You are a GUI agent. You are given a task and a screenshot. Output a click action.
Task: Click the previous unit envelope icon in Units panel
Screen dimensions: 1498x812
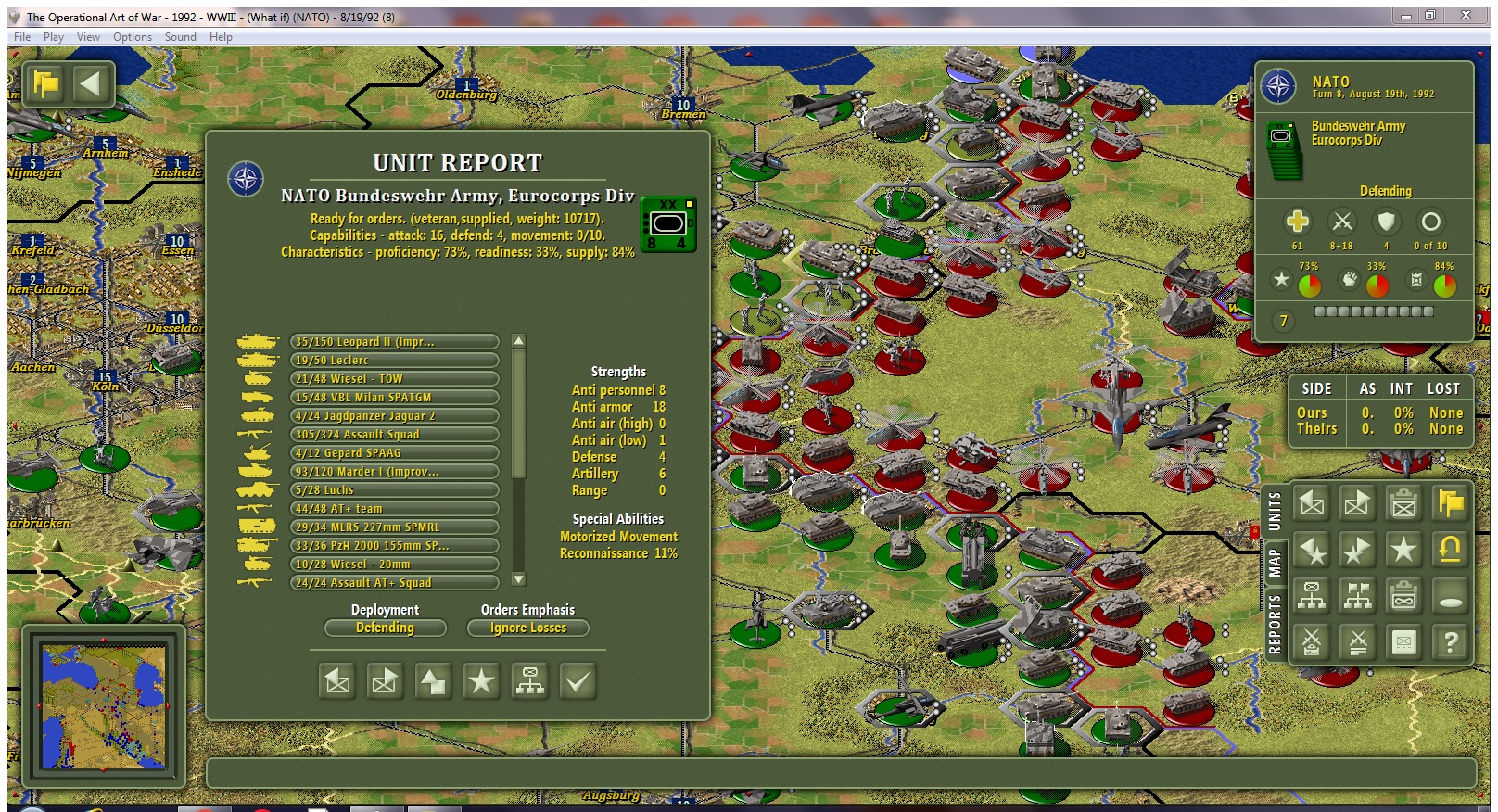[1312, 503]
